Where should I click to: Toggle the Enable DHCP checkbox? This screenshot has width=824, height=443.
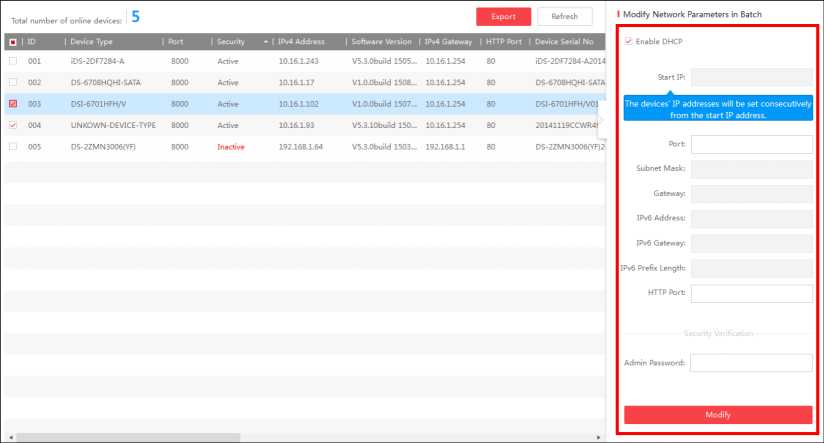(628, 41)
